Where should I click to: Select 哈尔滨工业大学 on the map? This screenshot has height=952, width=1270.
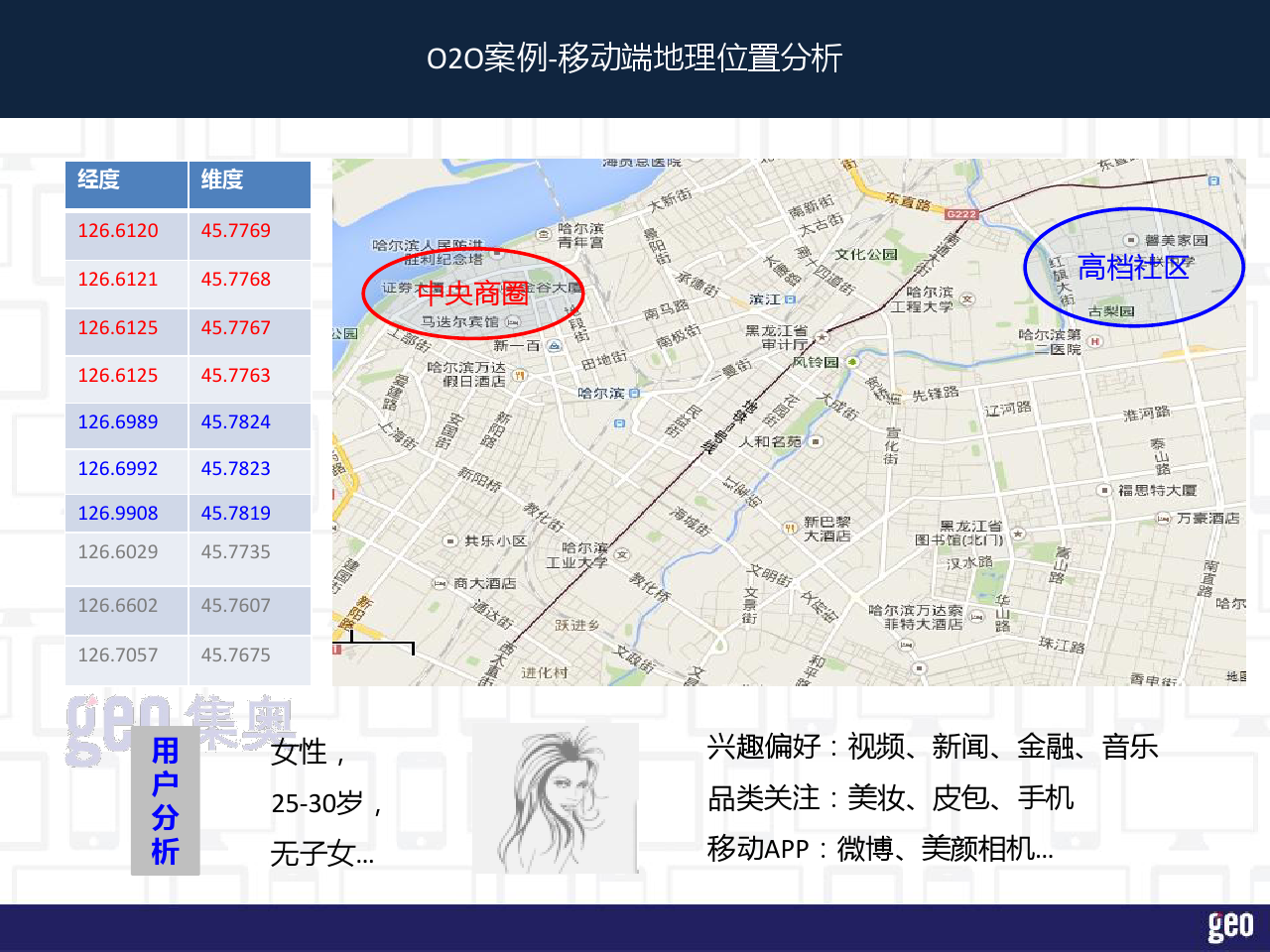click(577, 555)
